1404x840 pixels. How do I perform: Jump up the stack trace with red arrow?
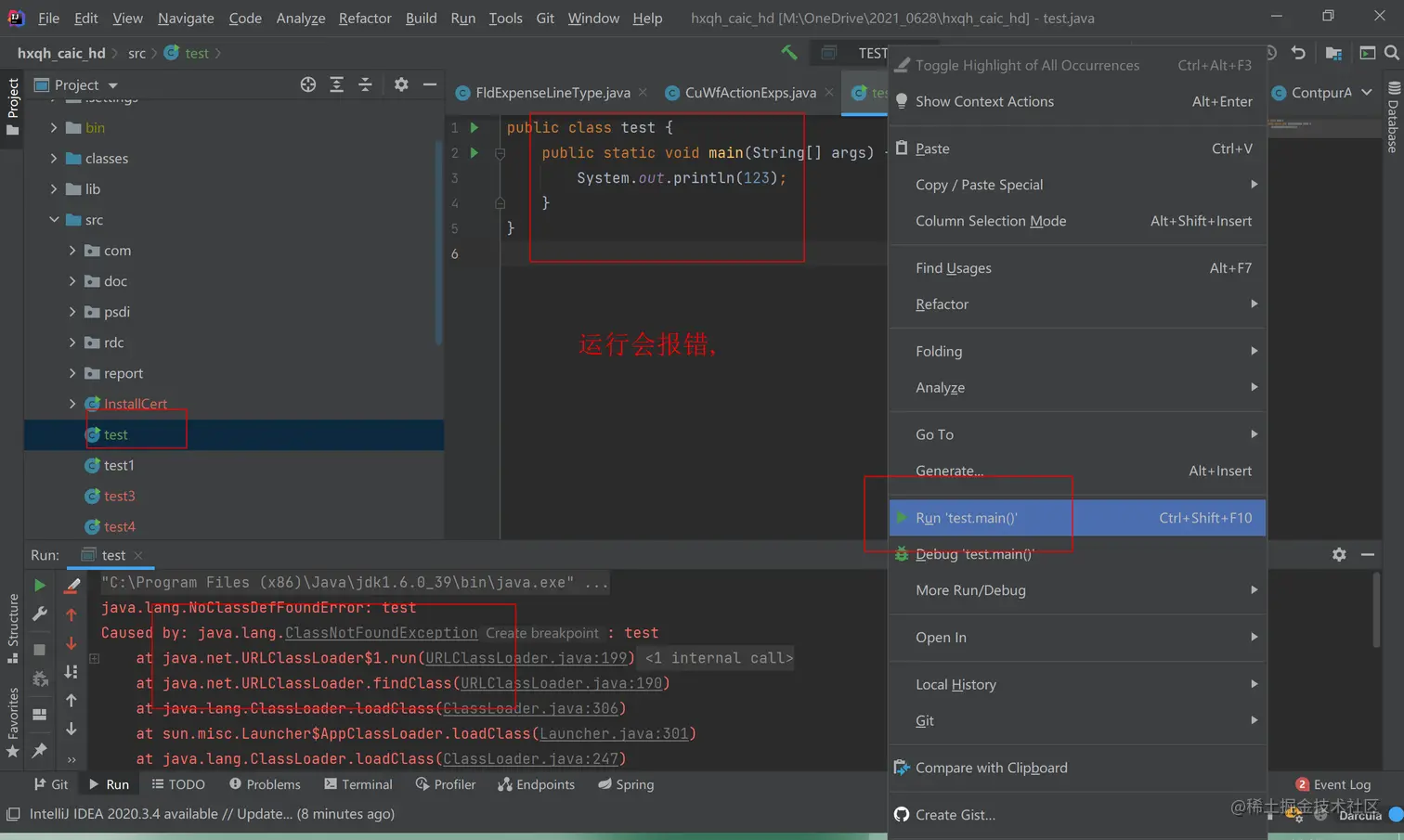click(71, 614)
